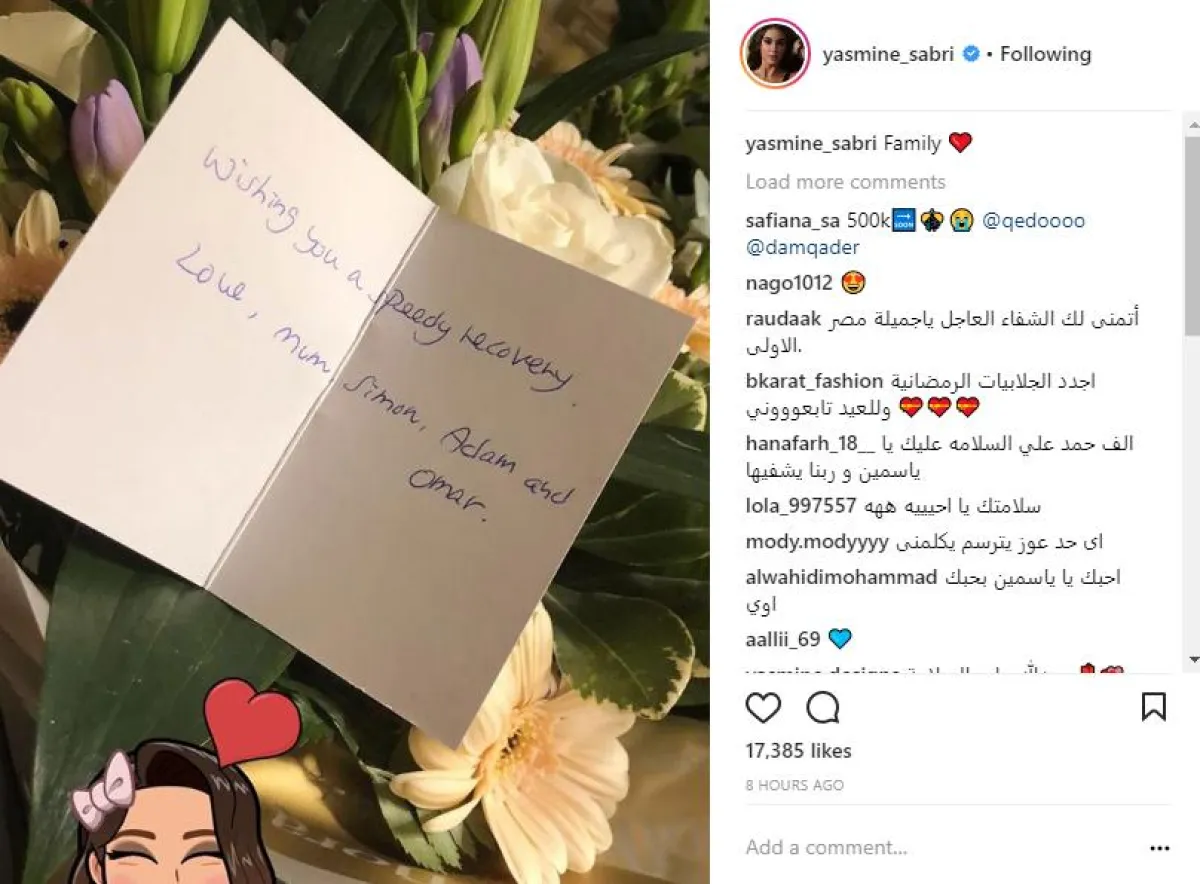Click the blue verified badge
The height and width of the screenshot is (884, 1200).
(970, 54)
